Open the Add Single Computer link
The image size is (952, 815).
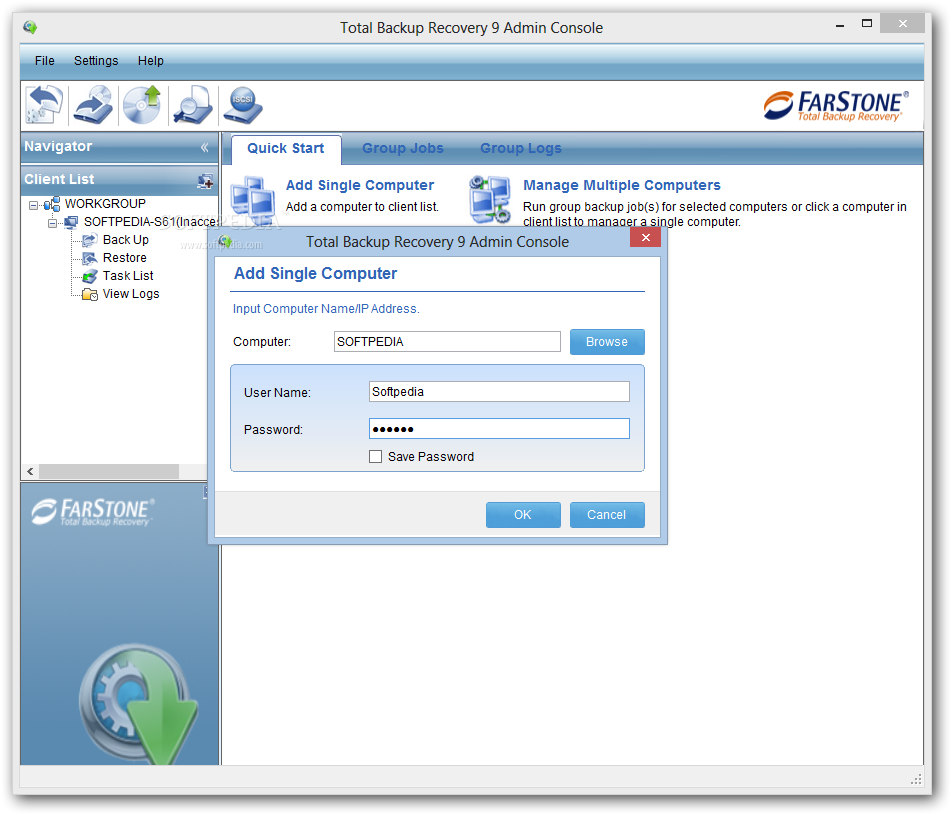point(360,185)
